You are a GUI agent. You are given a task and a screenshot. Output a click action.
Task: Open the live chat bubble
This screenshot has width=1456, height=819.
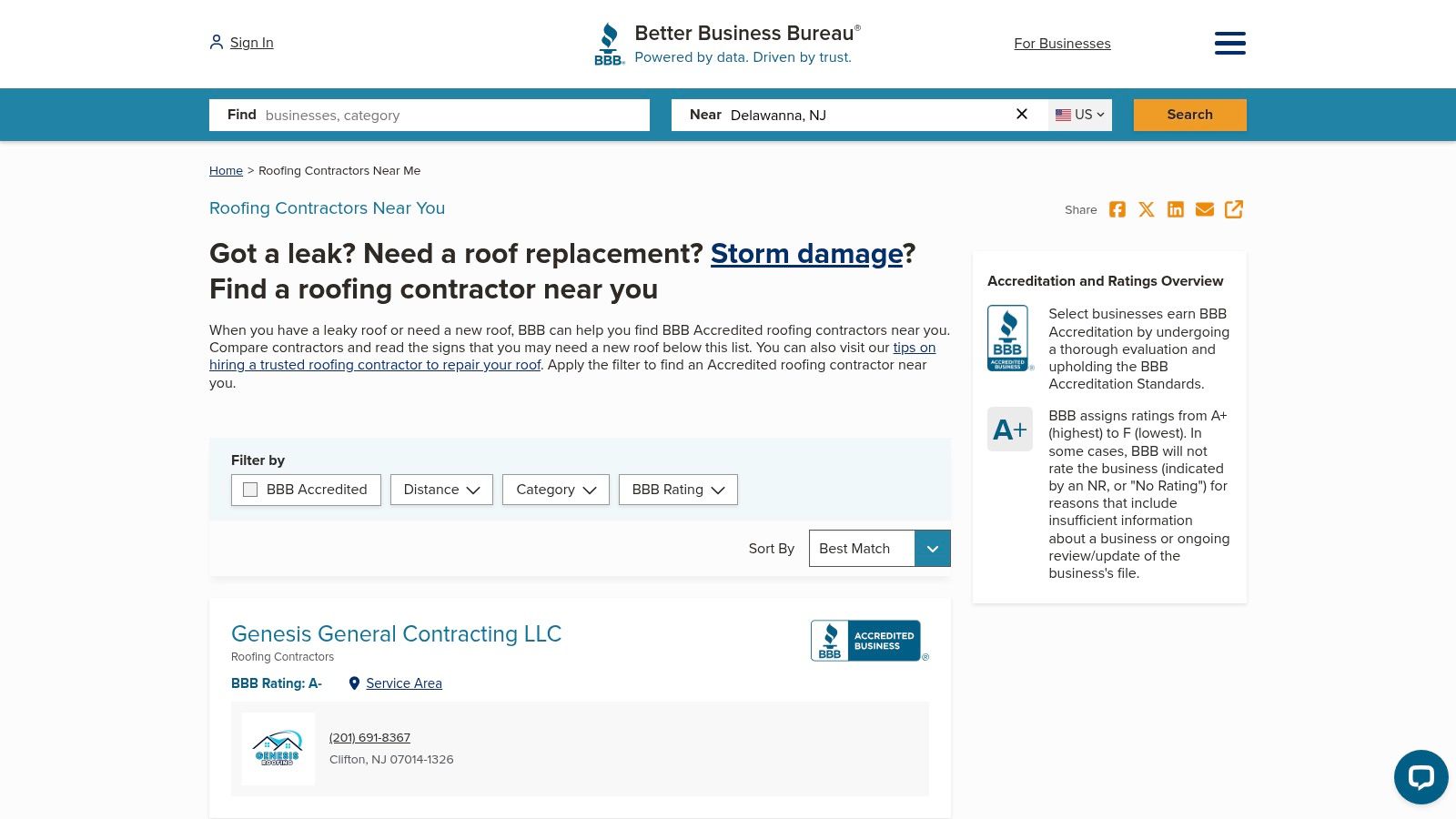coord(1421,777)
